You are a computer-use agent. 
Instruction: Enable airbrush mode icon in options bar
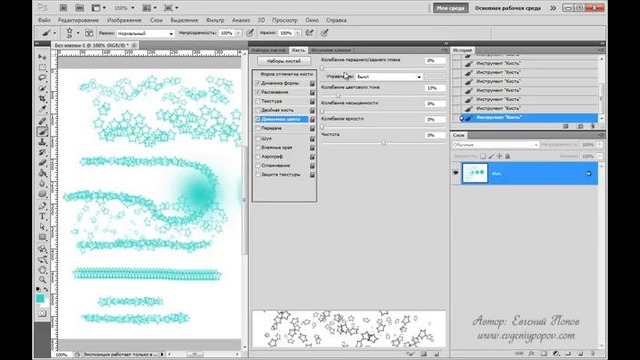click(309, 33)
